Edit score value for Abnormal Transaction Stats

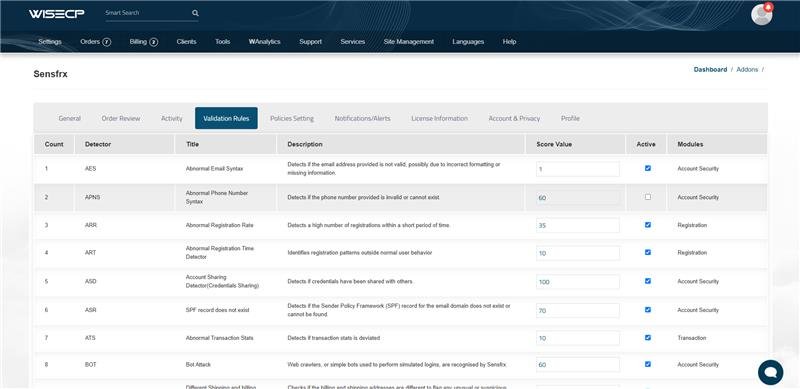pos(578,338)
